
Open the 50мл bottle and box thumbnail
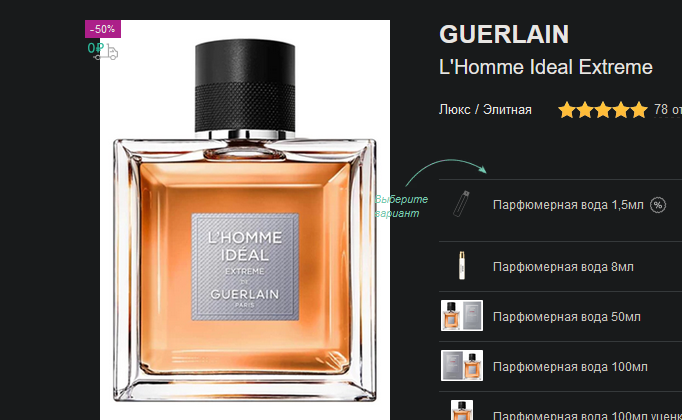pos(461,316)
